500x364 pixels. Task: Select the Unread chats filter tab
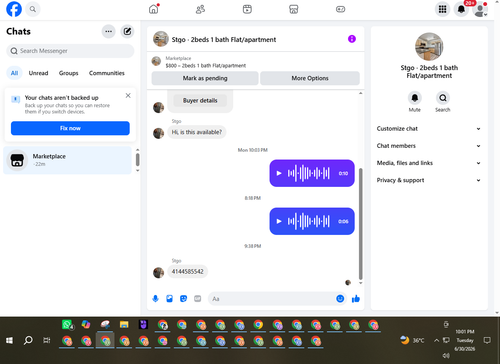[x=38, y=73]
